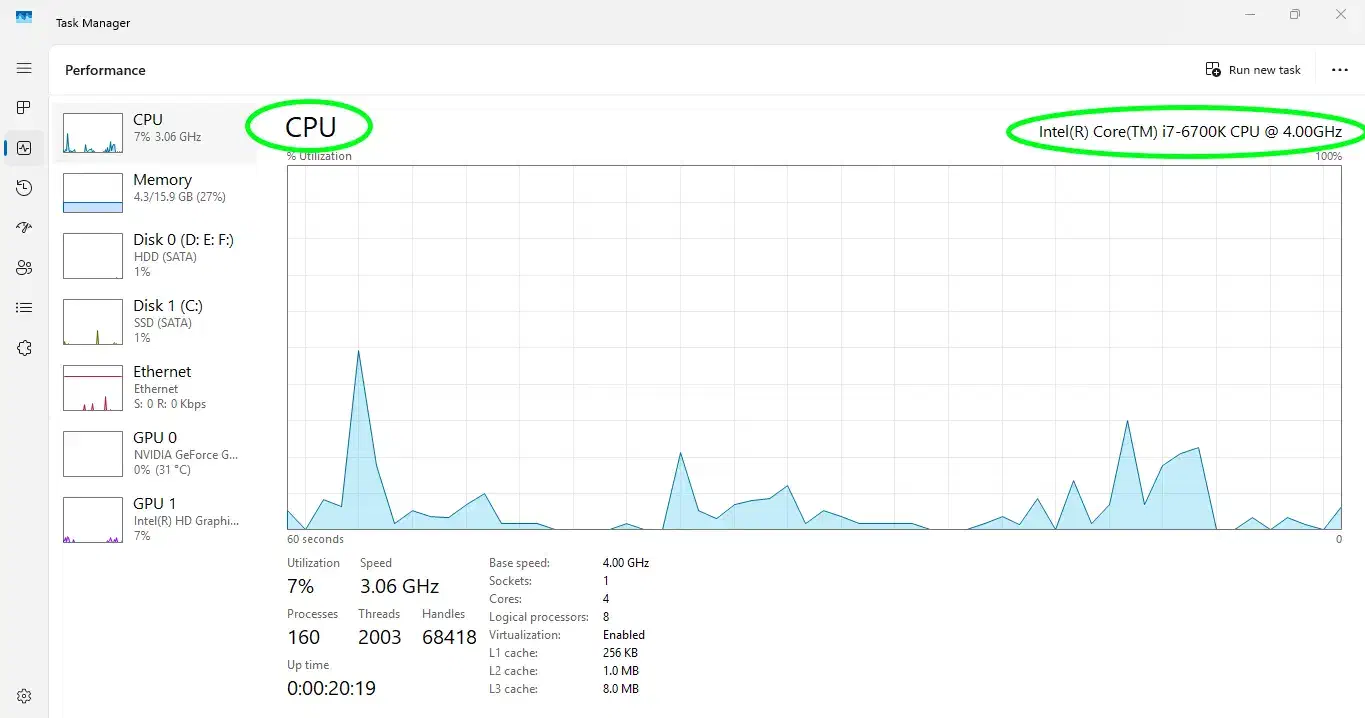Select GPU 0 NVIDIA GeForce entry

(154, 453)
